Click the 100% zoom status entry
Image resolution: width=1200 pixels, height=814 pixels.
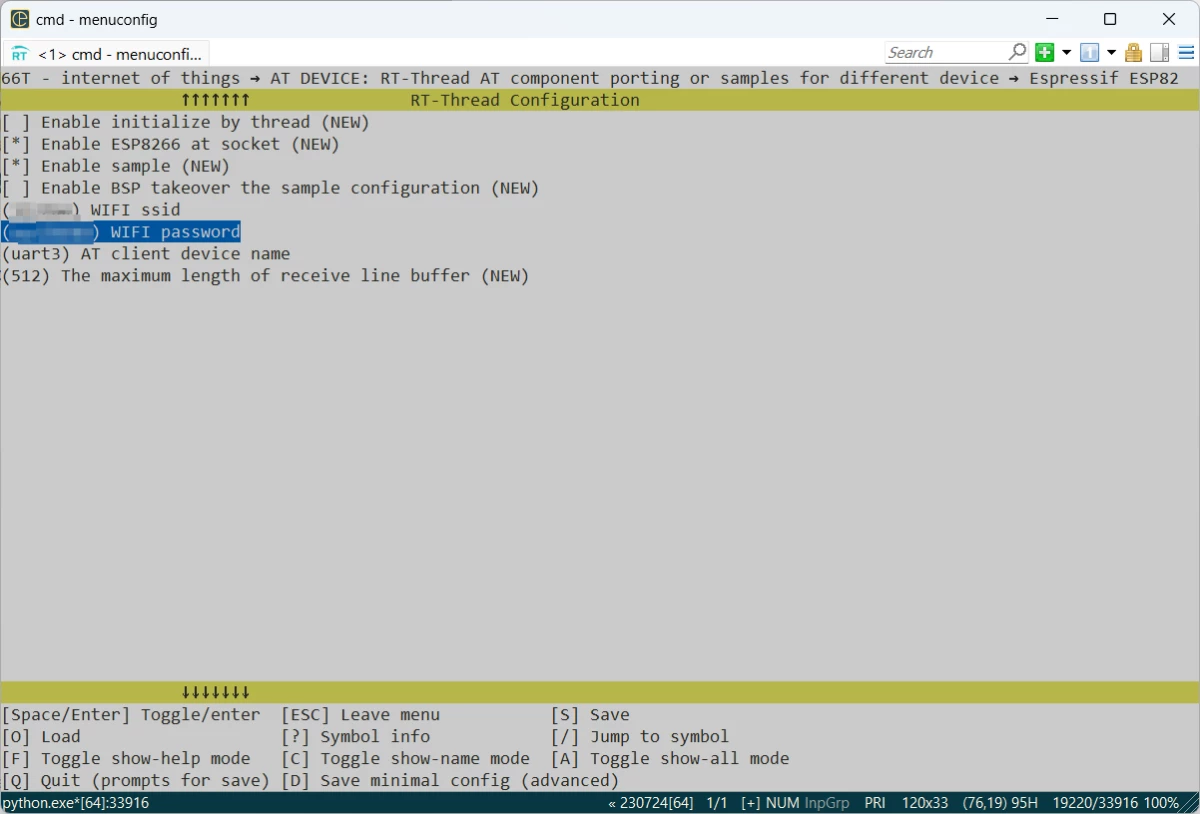(1160, 803)
